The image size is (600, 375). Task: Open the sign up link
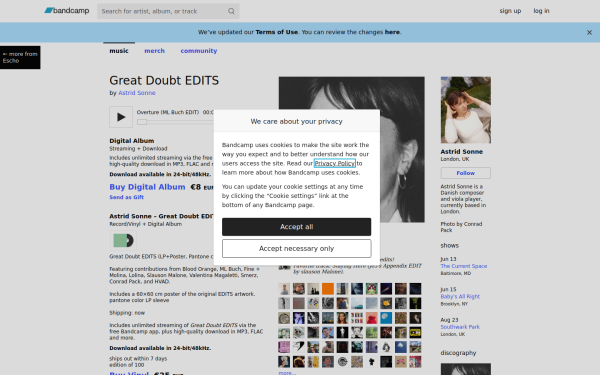pos(510,11)
